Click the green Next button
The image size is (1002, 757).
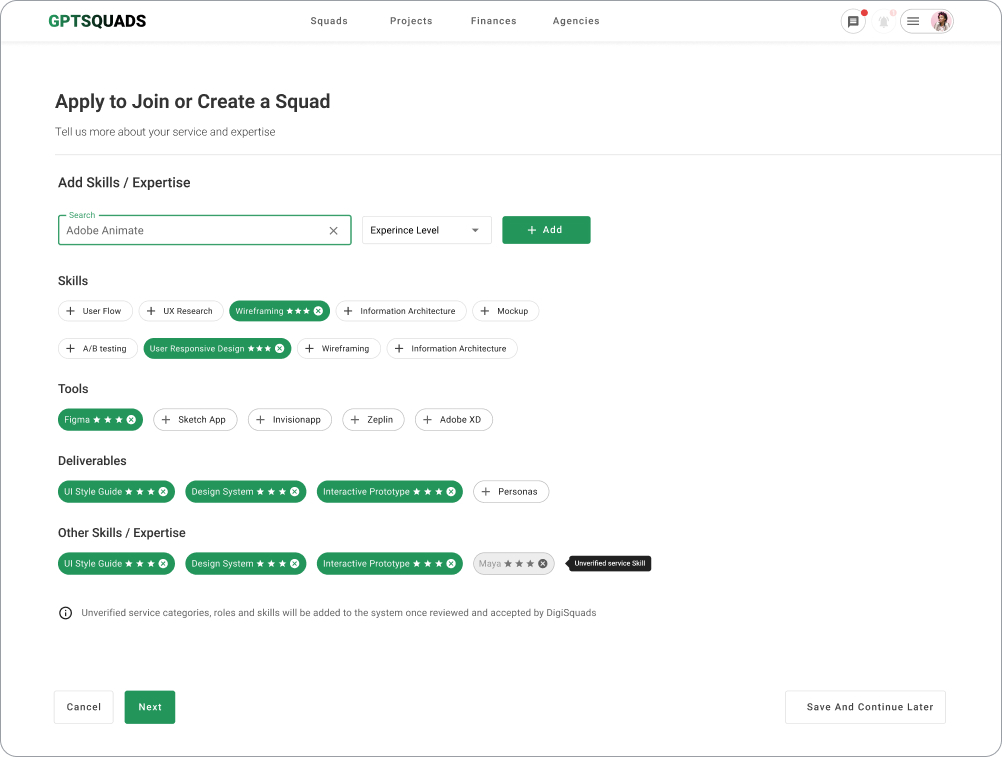point(150,707)
